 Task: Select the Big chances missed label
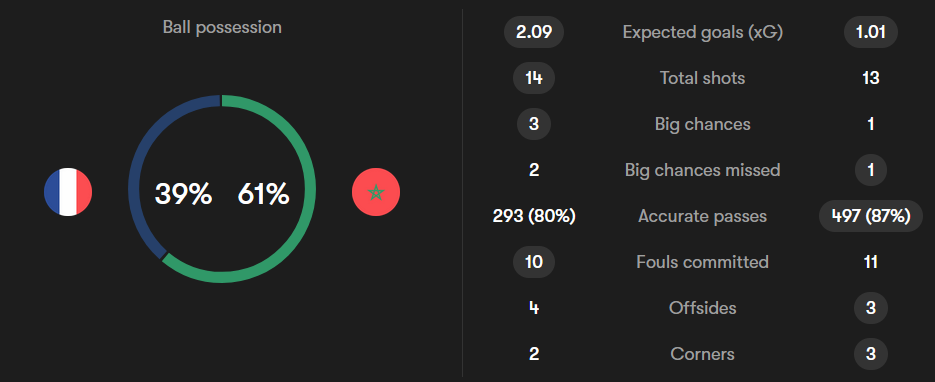tap(702, 170)
